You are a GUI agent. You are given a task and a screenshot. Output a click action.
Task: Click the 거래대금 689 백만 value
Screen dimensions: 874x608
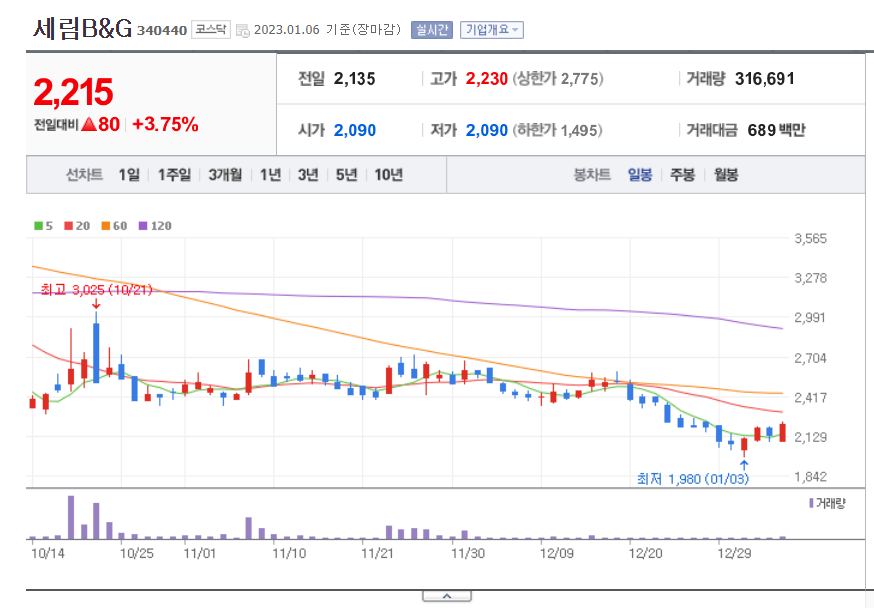tap(776, 130)
